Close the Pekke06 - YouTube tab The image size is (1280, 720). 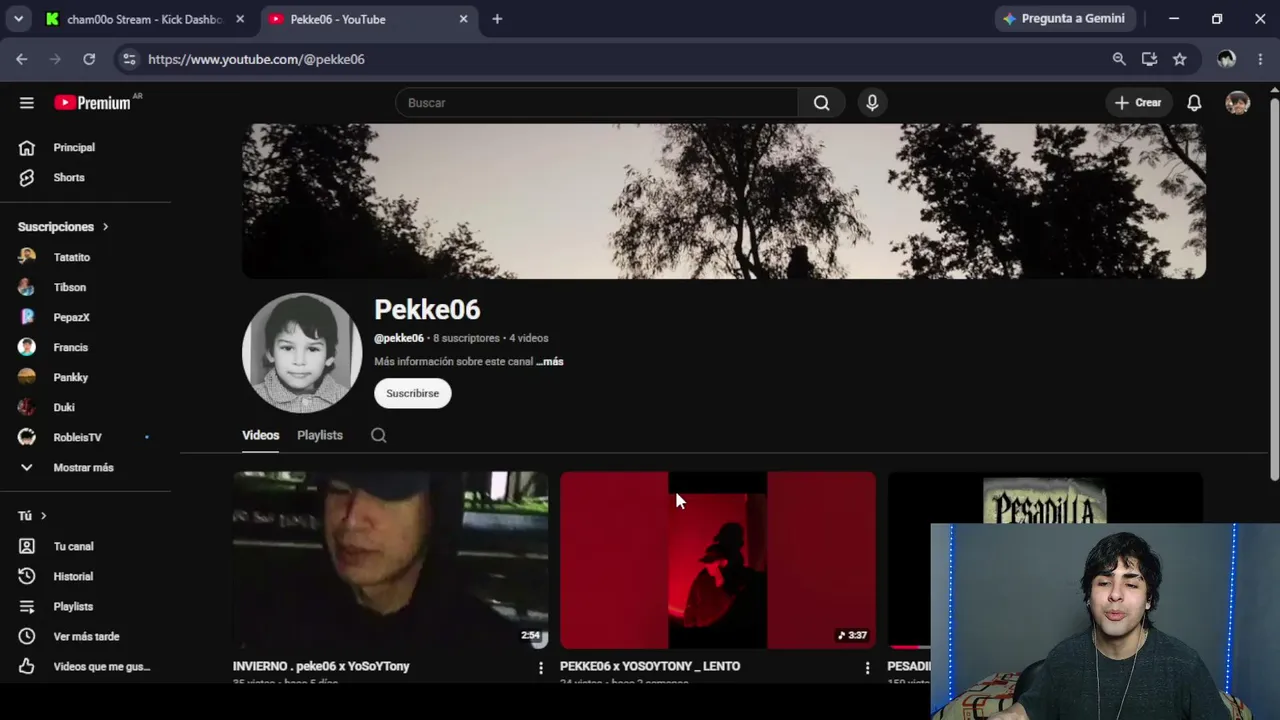tap(463, 19)
